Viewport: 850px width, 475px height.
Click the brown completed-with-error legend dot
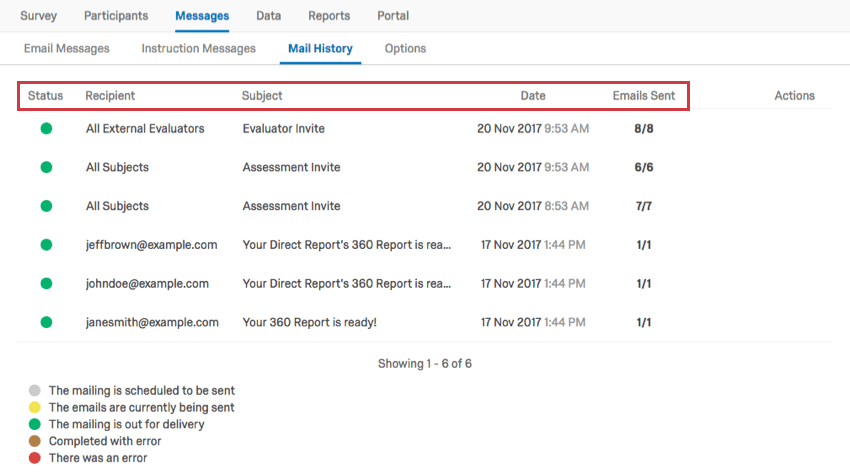pyautogui.click(x=36, y=441)
